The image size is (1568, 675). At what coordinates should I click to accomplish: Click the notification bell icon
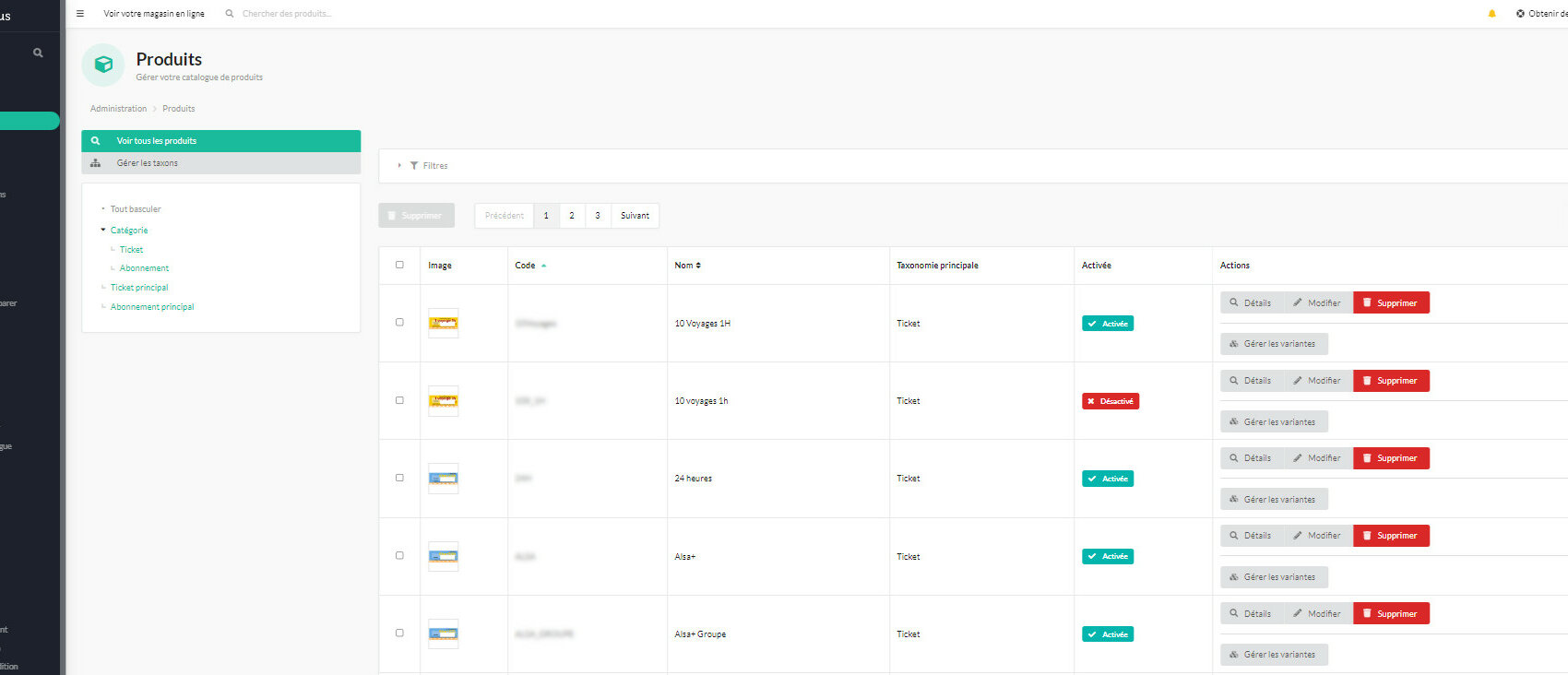(1491, 14)
